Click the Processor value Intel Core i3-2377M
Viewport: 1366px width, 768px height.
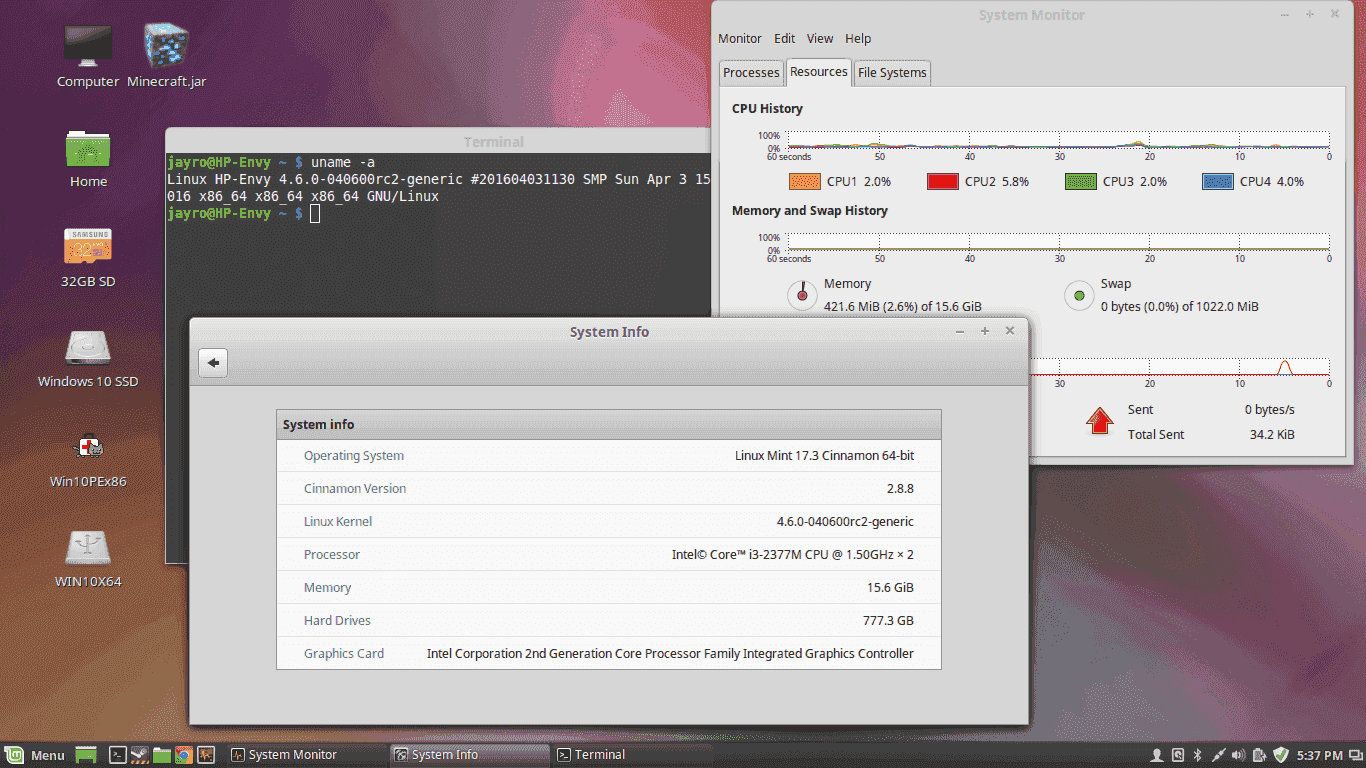(793, 555)
